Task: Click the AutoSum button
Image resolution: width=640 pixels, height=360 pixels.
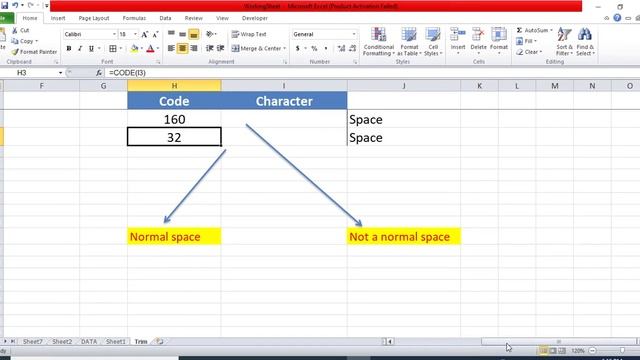Action: point(532,31)
